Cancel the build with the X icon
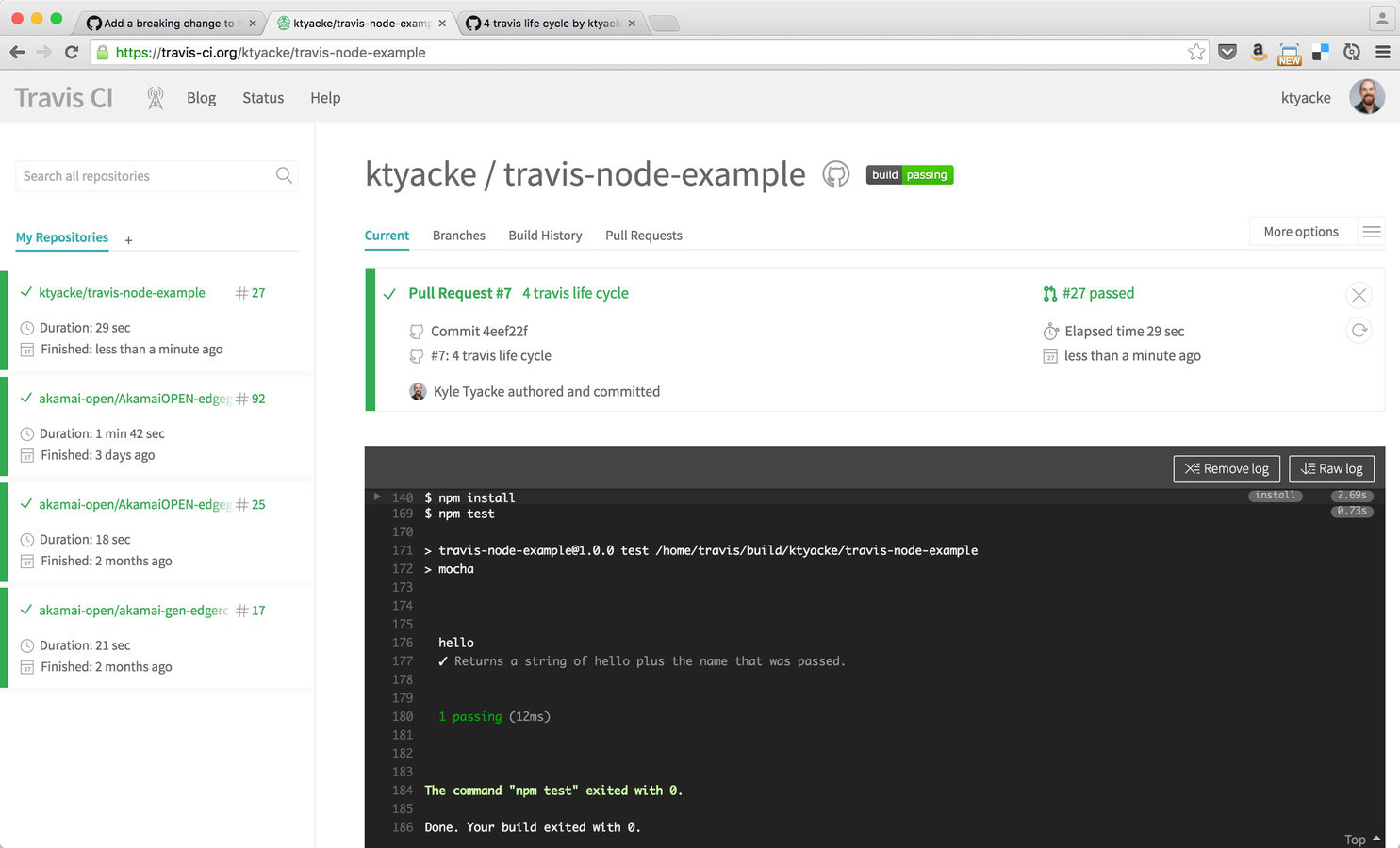The image size is (1400, 848). tap(1359, 295)
